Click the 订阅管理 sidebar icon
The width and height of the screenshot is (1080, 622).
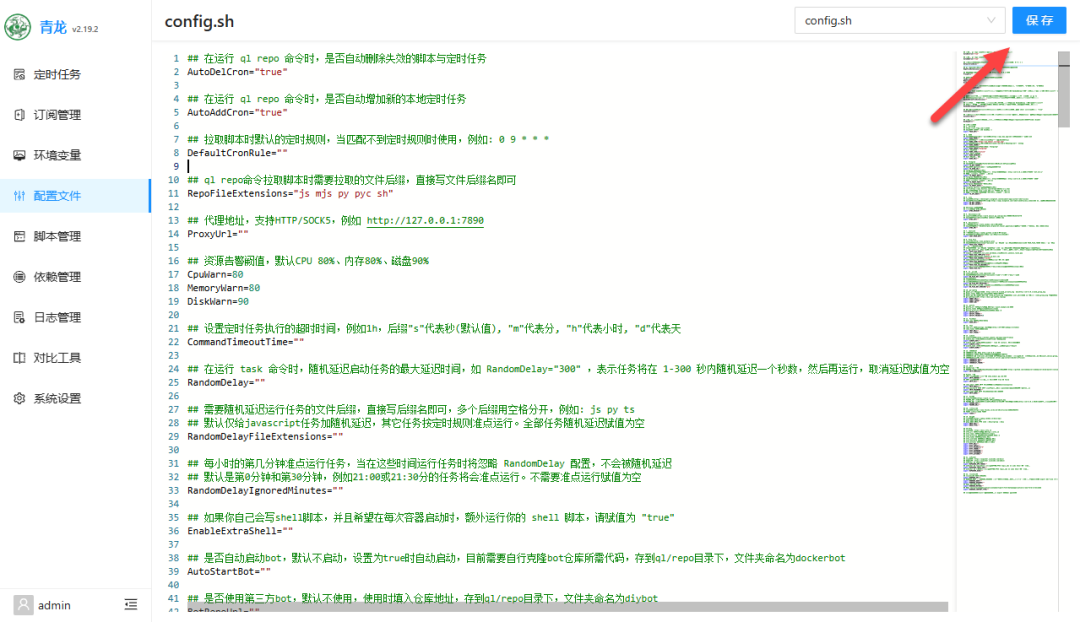click(x=19, y=115)
